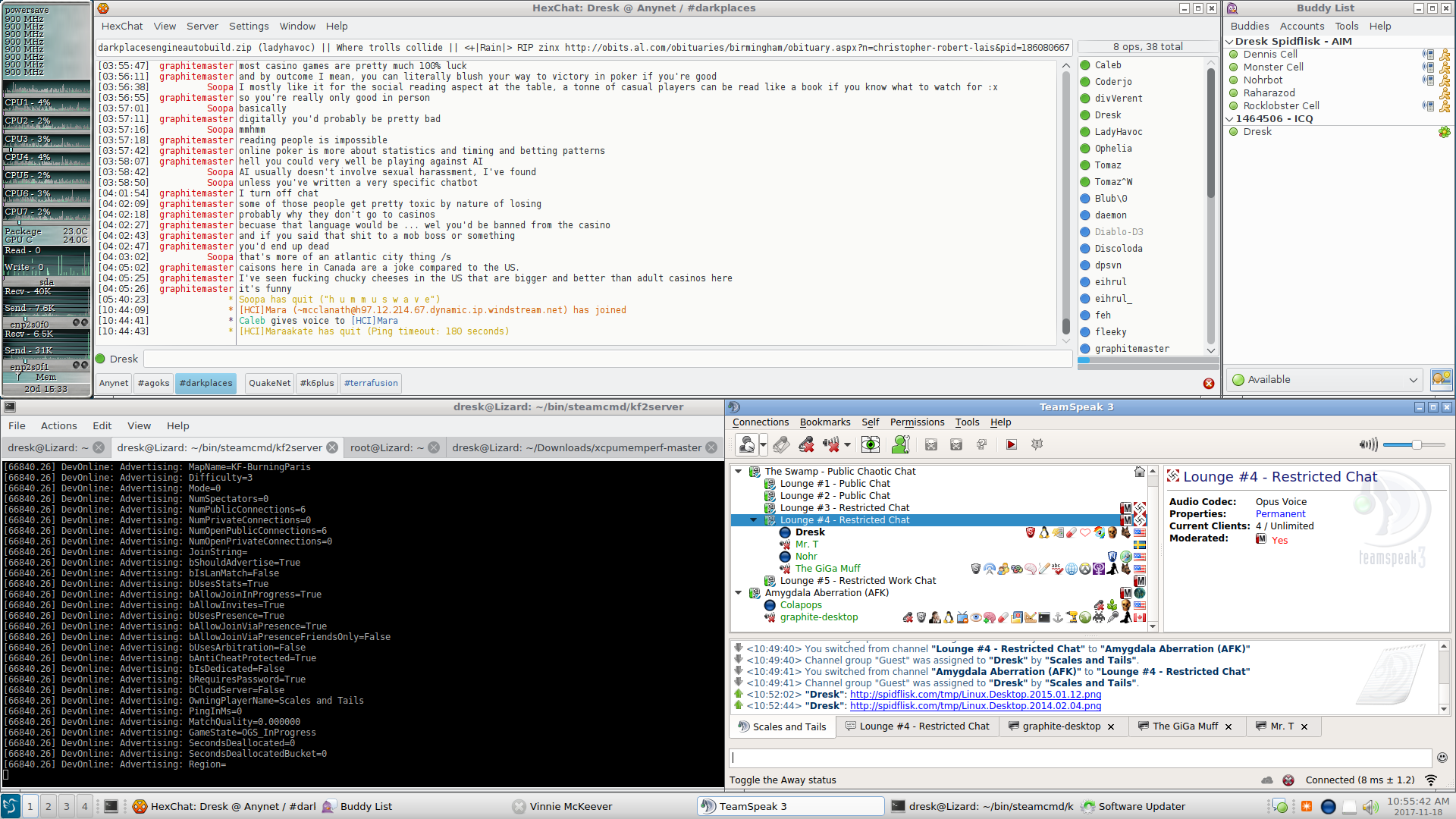Click TeamSpeak wifi connection status icon

1431,780
